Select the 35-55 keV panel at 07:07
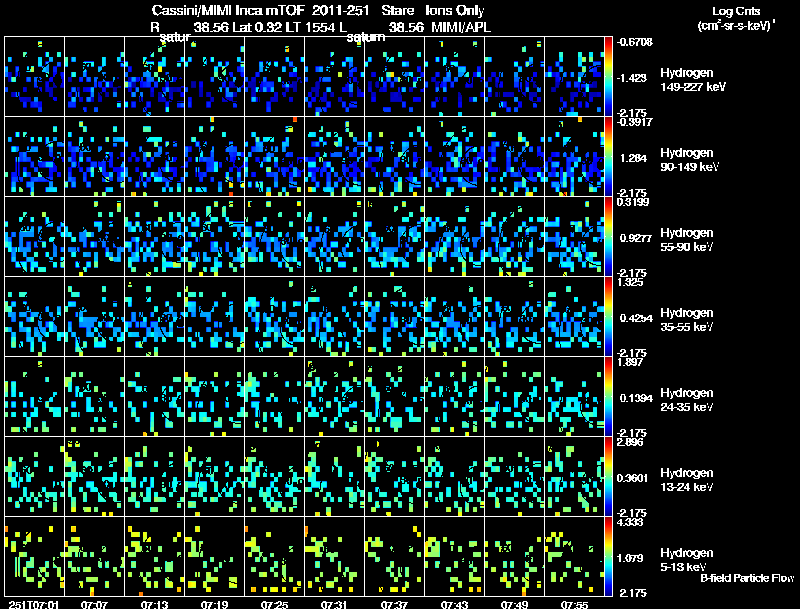 [94, 316]
